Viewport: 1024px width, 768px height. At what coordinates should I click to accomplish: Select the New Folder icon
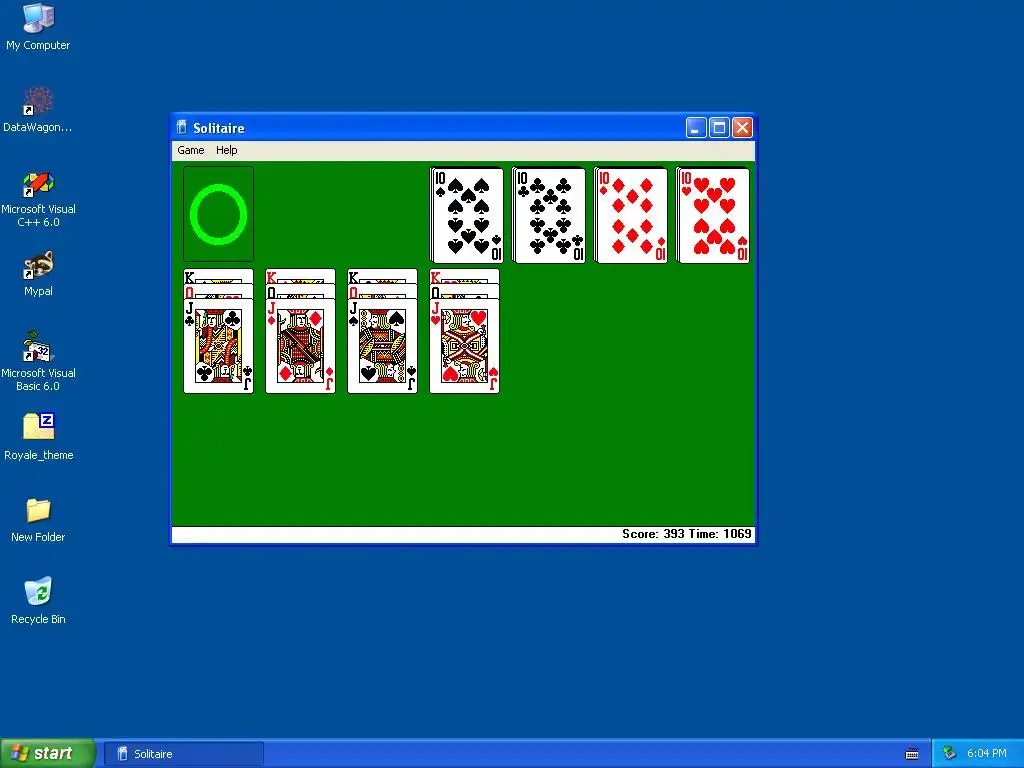pyautogui.click(x=38, y=520)
